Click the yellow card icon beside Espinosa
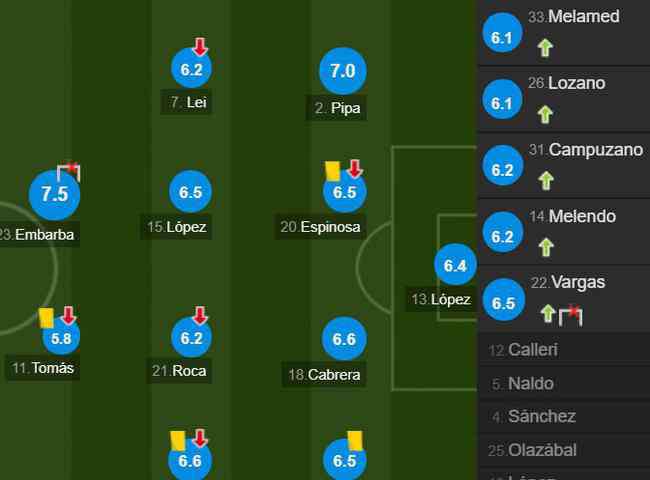Viewport: 650px width, 480px height. coord(333,171)
